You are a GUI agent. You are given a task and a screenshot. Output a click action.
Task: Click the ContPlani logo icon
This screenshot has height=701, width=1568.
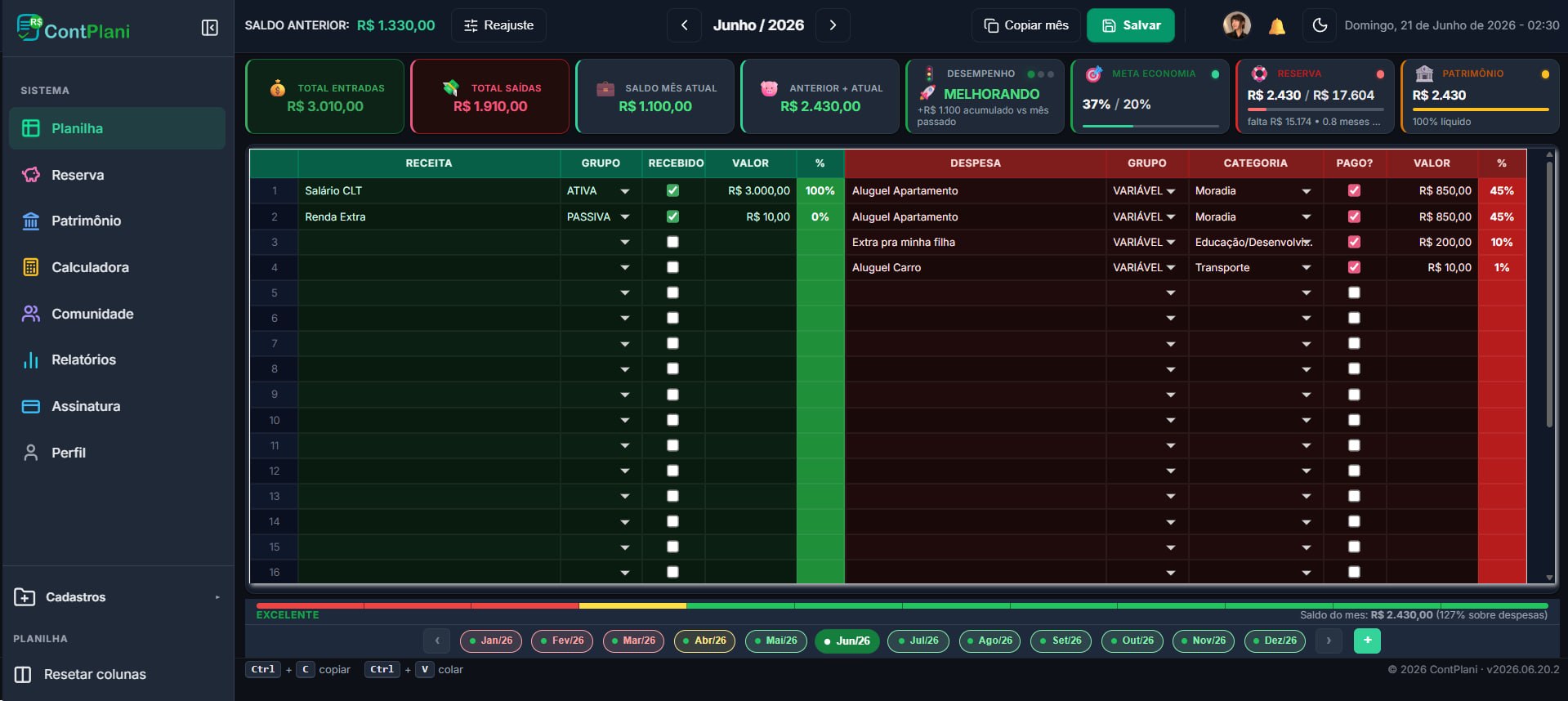tap(29, 27)
